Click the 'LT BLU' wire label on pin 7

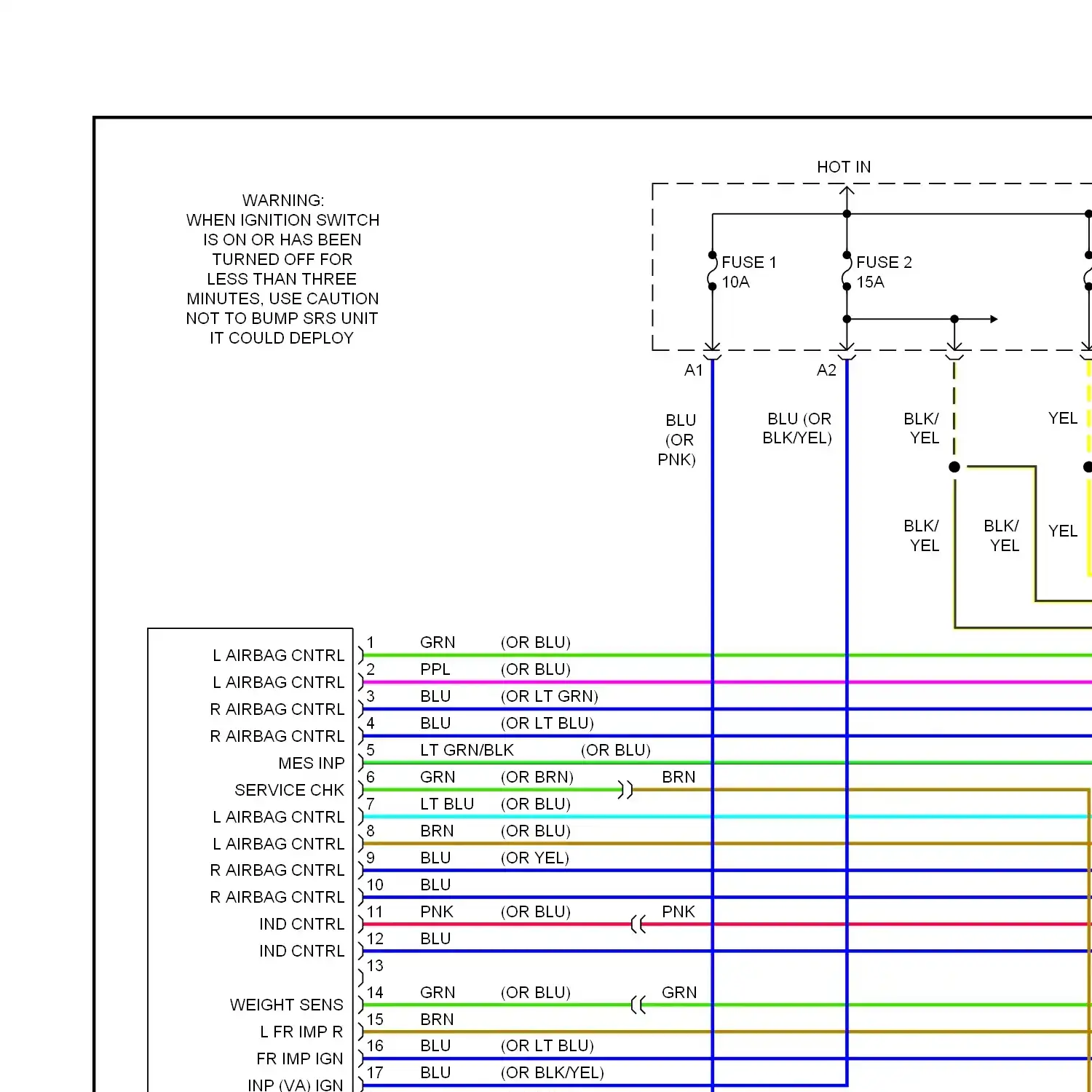[x=447, y=804]
